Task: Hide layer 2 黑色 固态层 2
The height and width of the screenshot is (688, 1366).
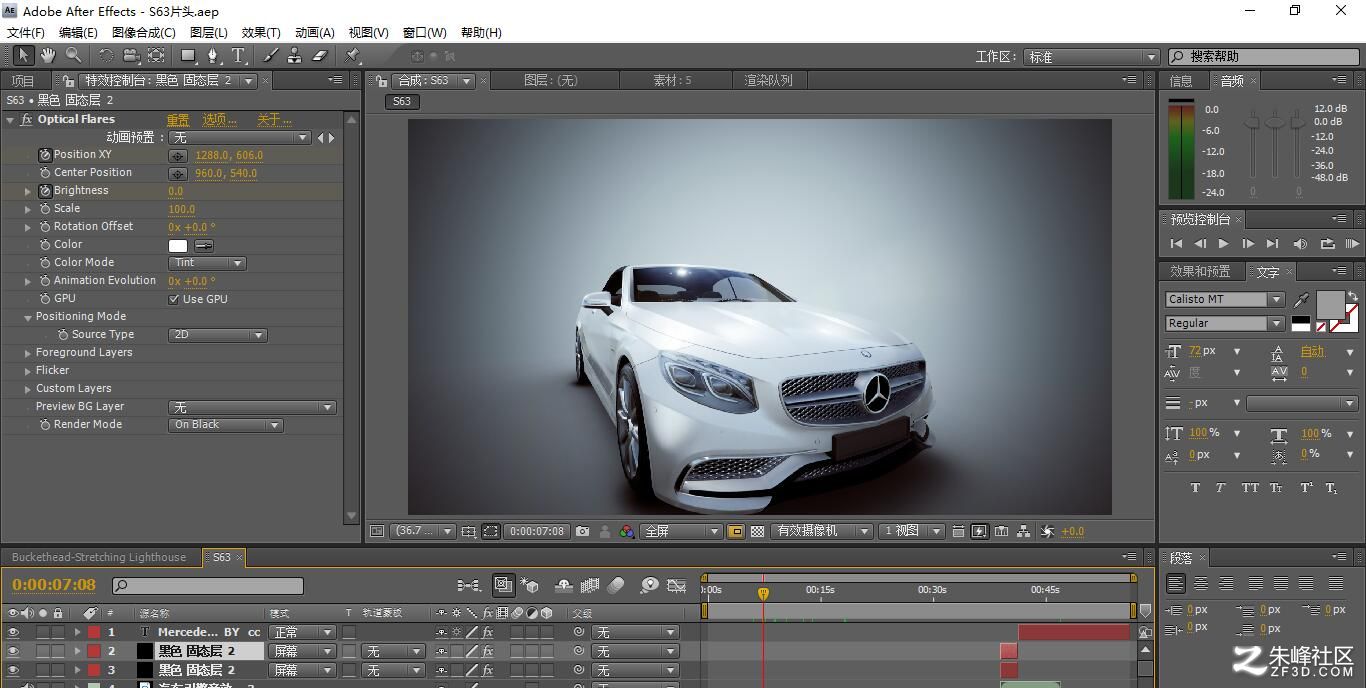Action: [13, 652]
